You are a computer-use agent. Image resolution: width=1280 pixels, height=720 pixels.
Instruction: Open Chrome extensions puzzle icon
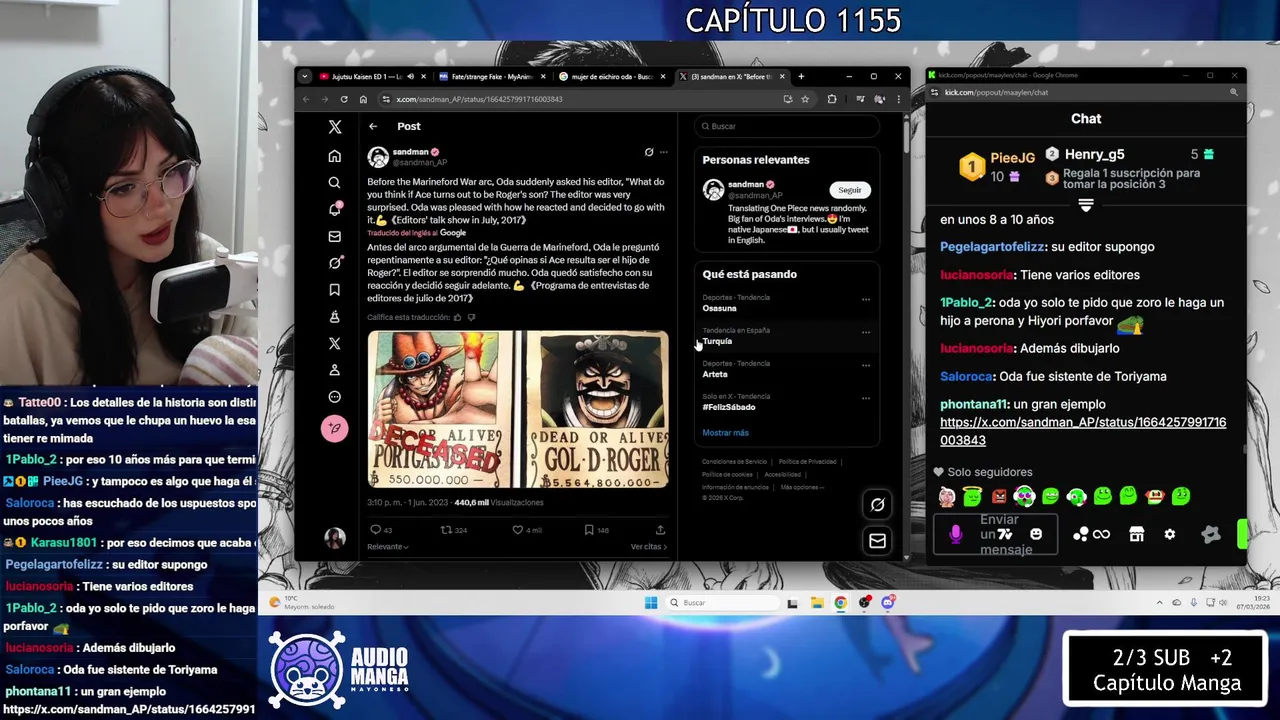[x=832, y=99]
